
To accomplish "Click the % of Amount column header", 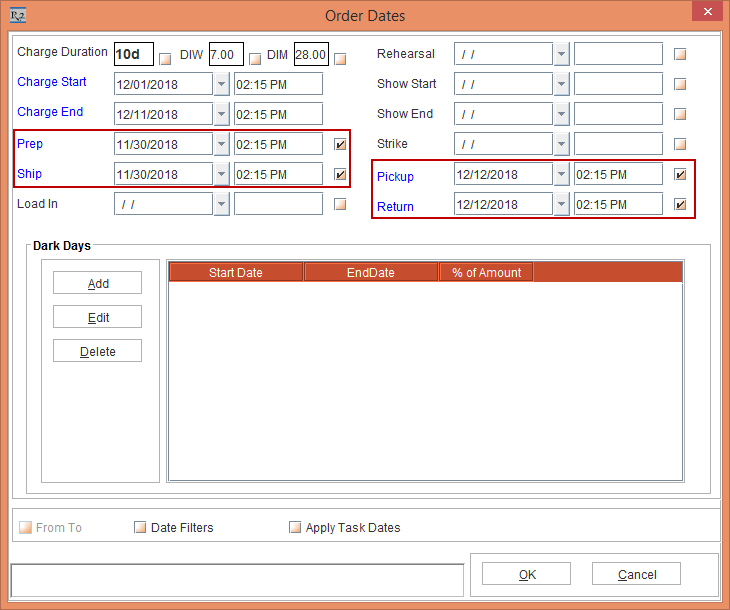I will point(486,272).
